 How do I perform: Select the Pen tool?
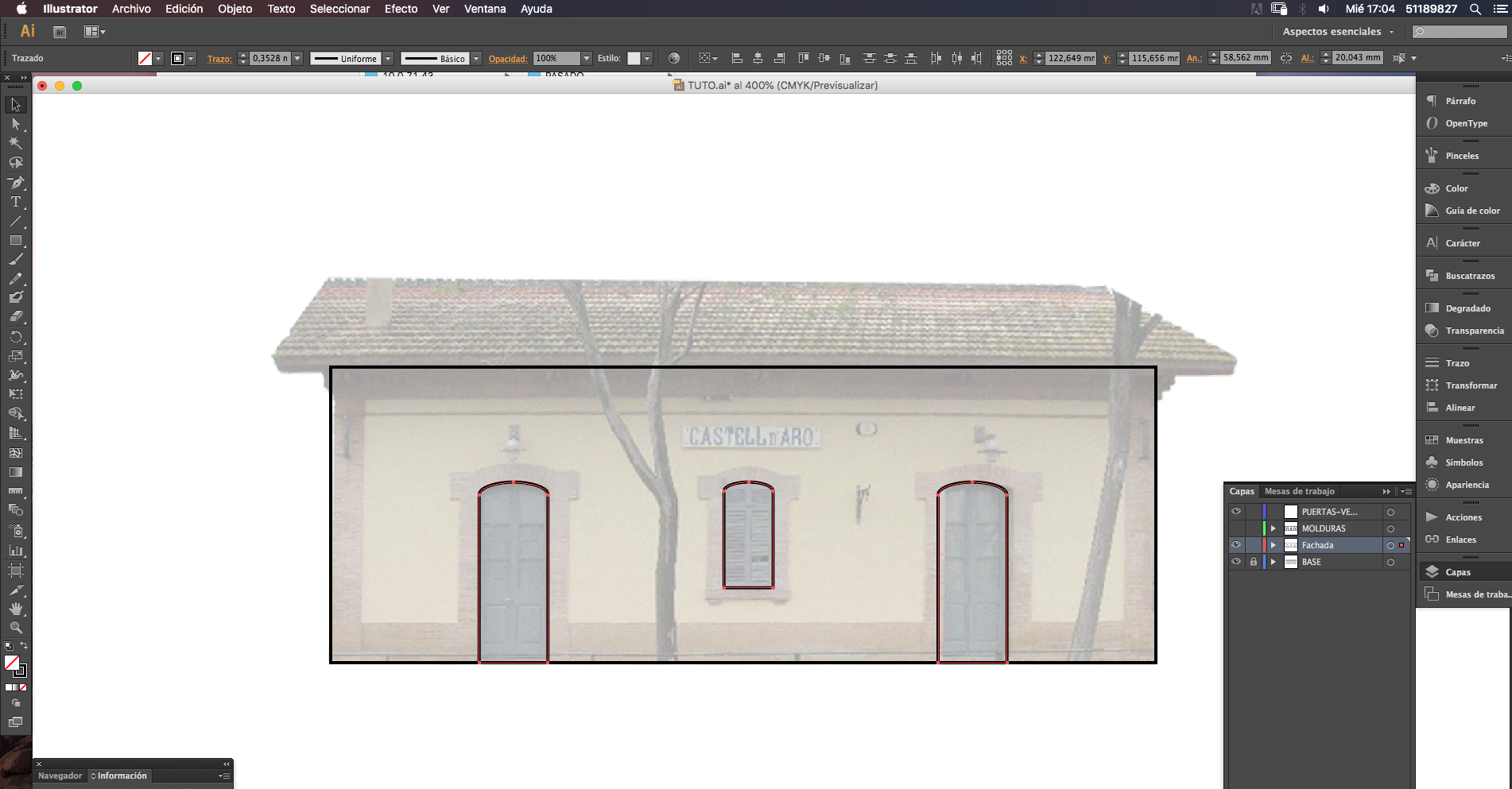coord(16,182)
